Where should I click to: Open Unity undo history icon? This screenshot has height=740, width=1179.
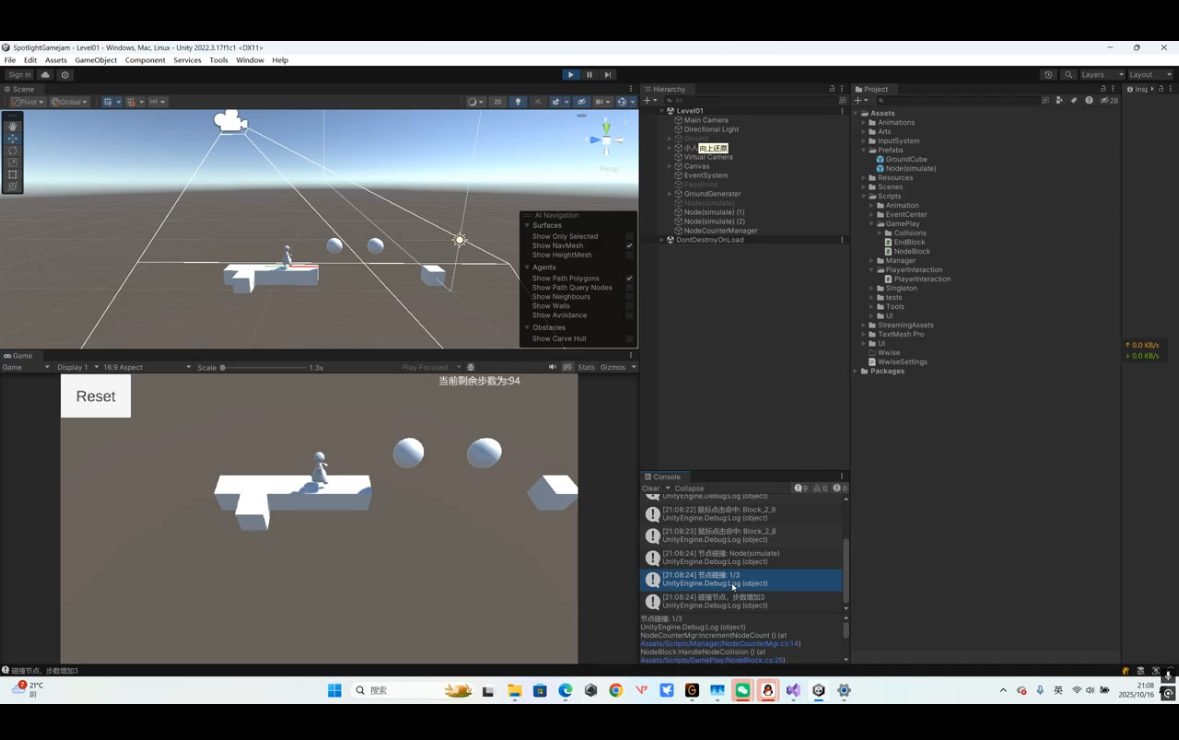[x=1048, y=75]
